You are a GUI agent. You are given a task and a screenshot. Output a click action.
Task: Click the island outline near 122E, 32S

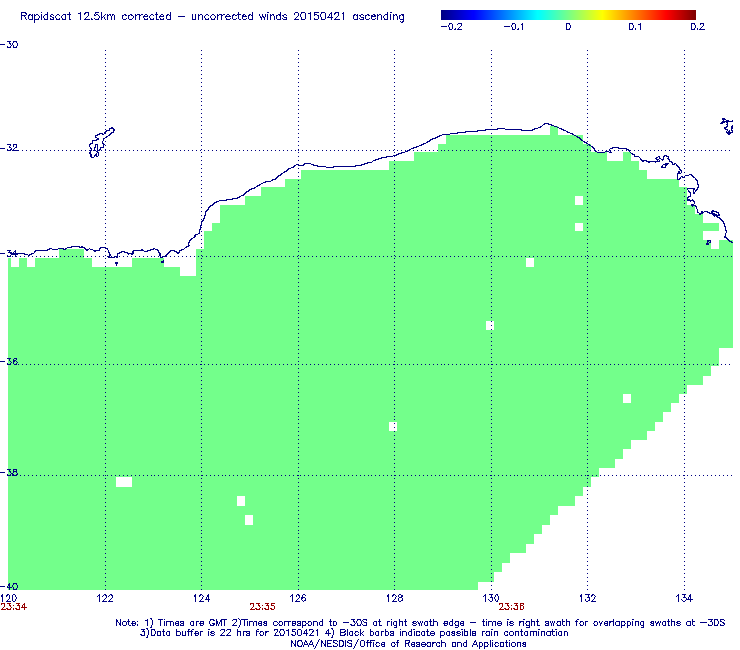(x=101, y=142)
